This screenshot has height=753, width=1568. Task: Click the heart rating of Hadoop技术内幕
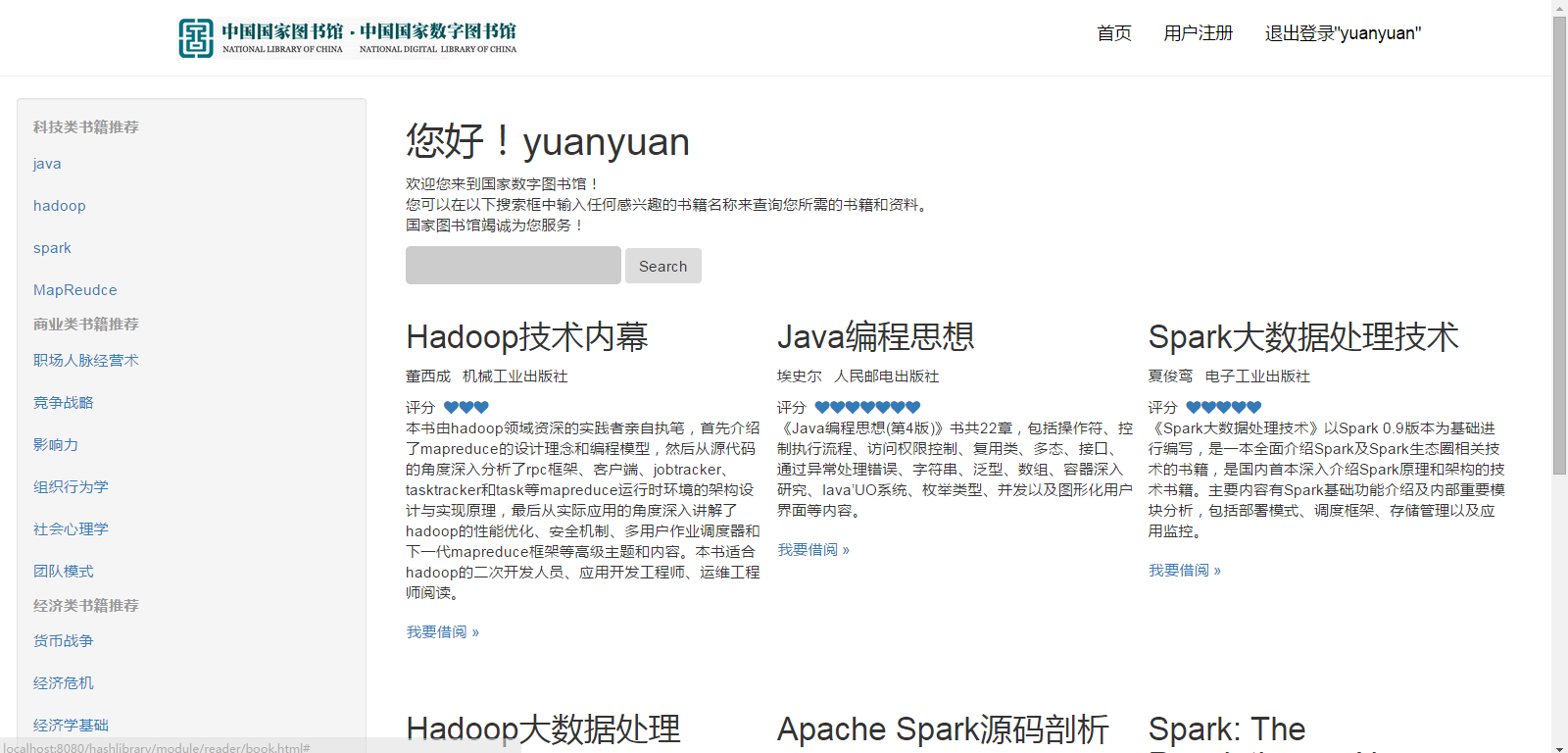click(466, 407)
